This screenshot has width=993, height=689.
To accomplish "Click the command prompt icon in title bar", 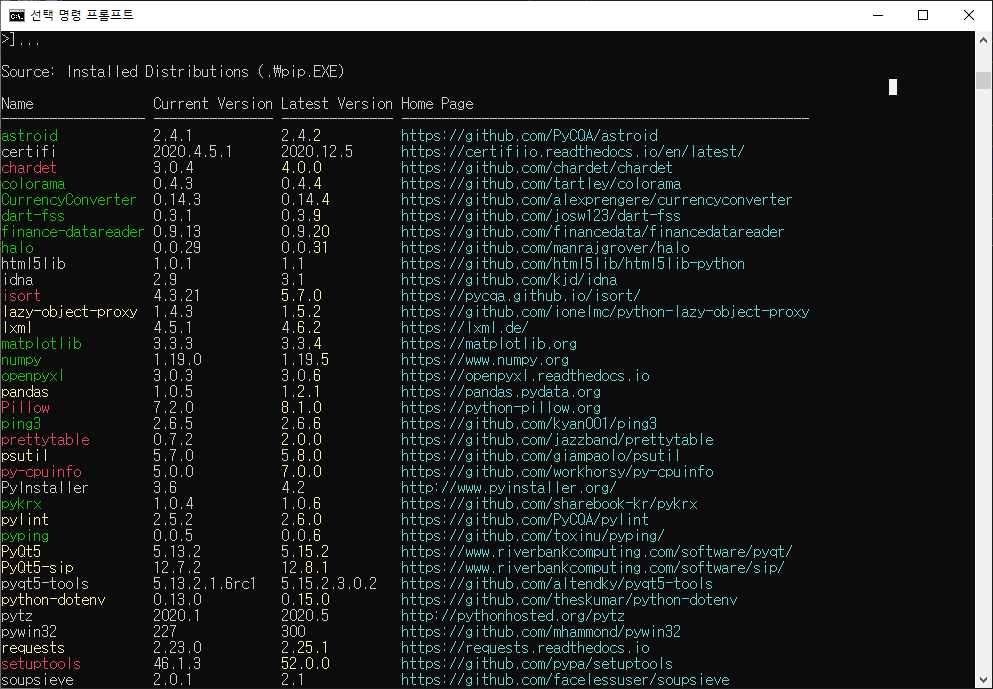I will (x=16, y=15).
